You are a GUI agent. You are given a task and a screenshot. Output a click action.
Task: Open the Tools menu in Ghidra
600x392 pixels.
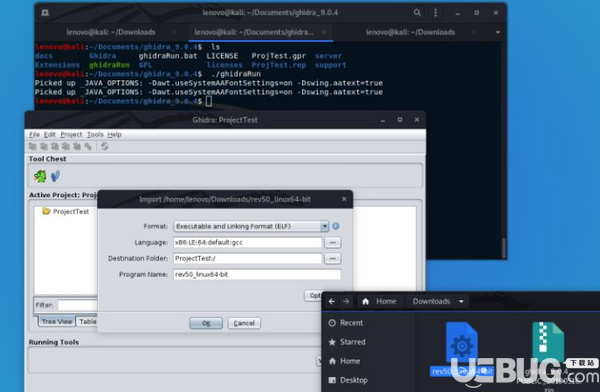[95, 134]
